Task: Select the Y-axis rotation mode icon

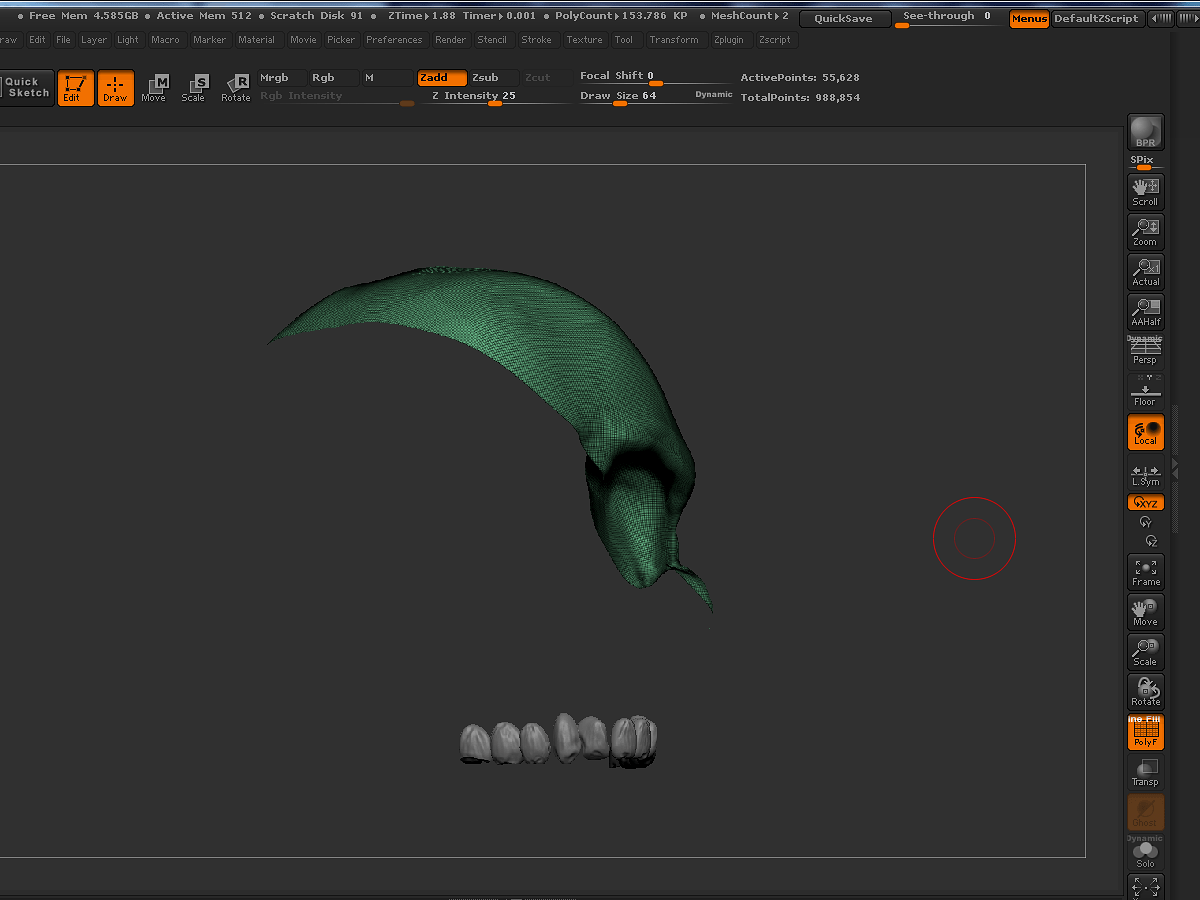Action: pos(1146,522)
